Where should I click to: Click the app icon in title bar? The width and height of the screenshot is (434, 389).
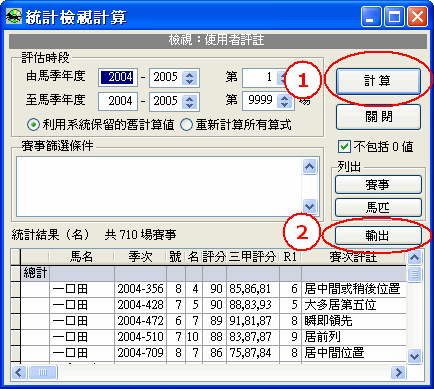(14, 17)
